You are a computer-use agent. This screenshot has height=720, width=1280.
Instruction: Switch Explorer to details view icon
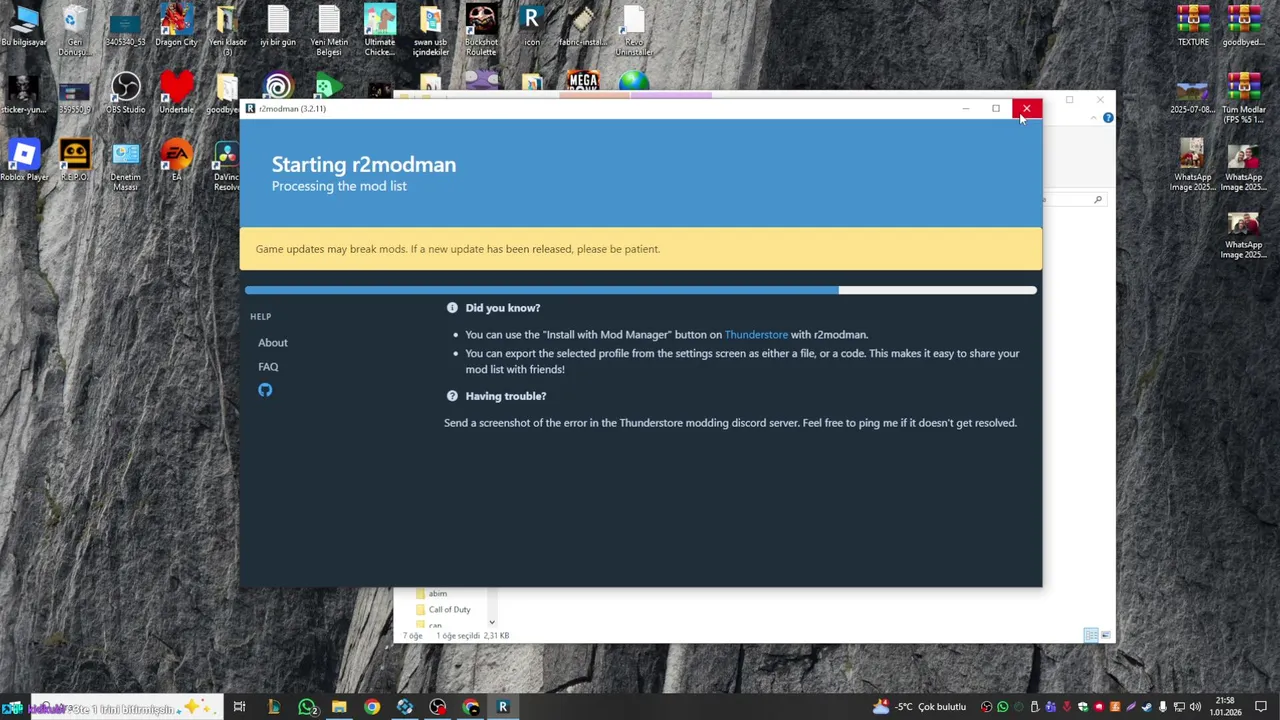pos(1091,635)
